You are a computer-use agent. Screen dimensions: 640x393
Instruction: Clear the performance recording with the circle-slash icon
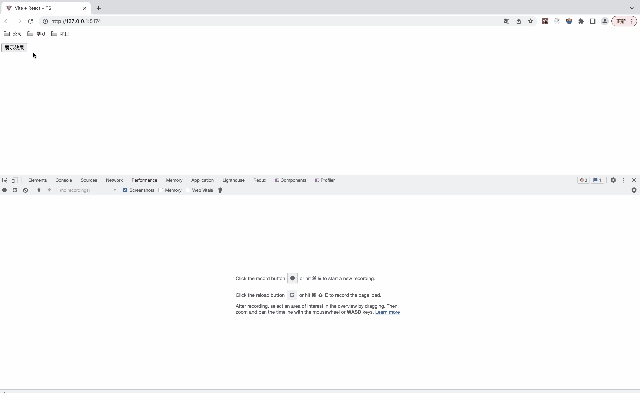pyautogui.click(x=26, y=190)
